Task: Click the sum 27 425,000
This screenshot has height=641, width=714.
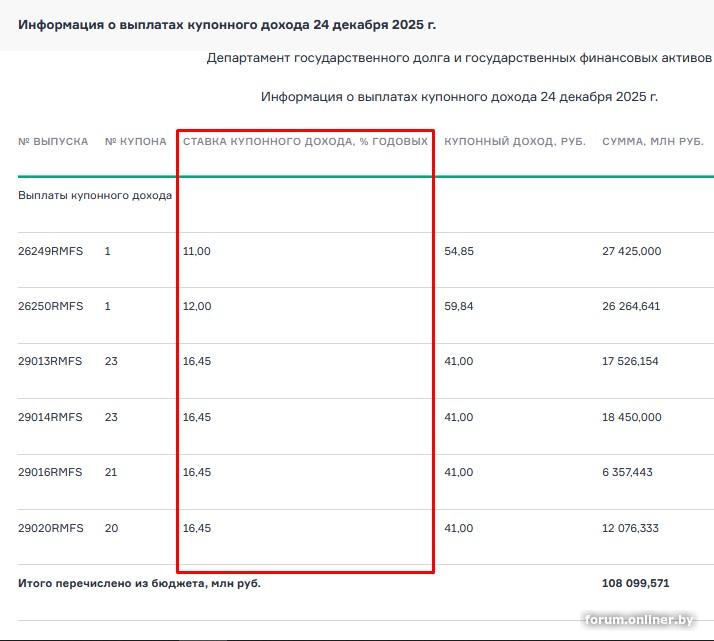Action: click(x=631, y=252)
